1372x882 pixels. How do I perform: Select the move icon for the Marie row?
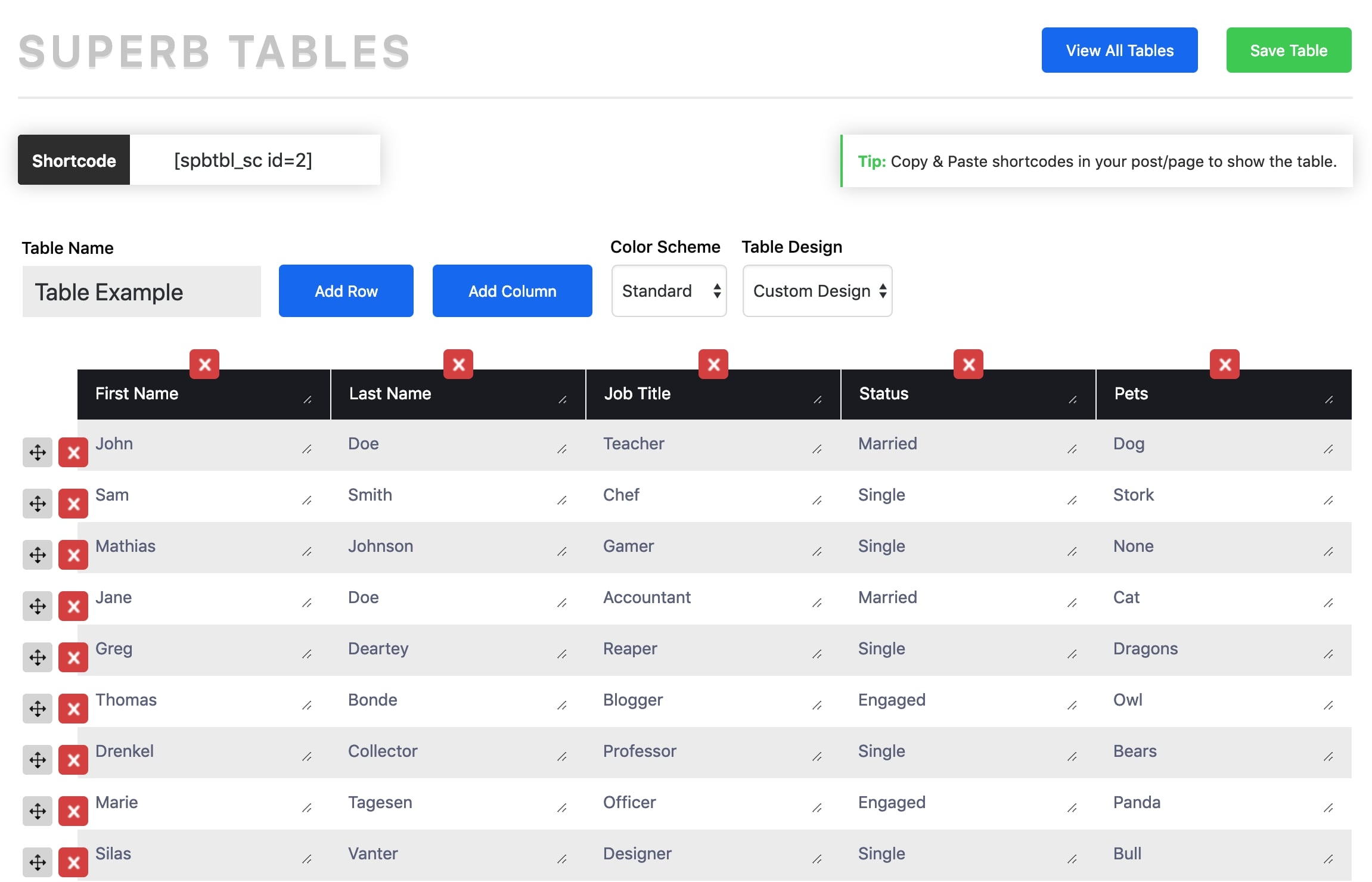coord(37,811)
